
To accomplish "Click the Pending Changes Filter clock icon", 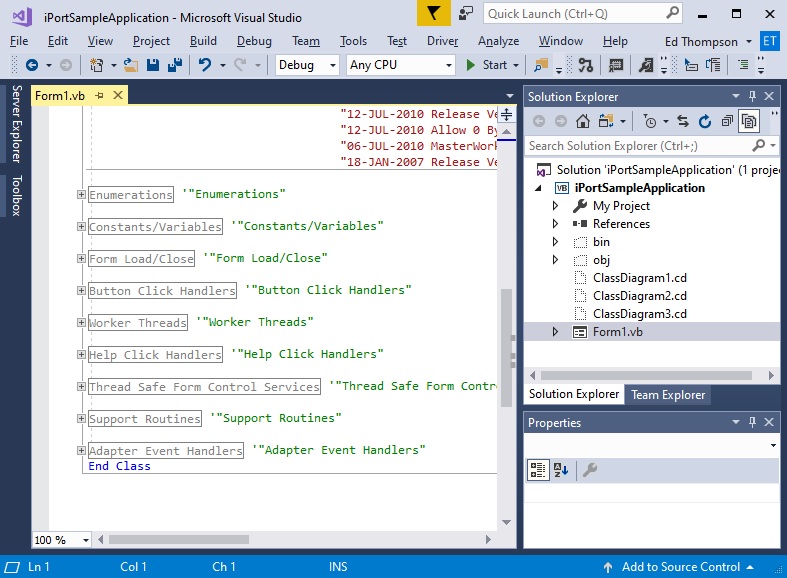I will point(650,121).
